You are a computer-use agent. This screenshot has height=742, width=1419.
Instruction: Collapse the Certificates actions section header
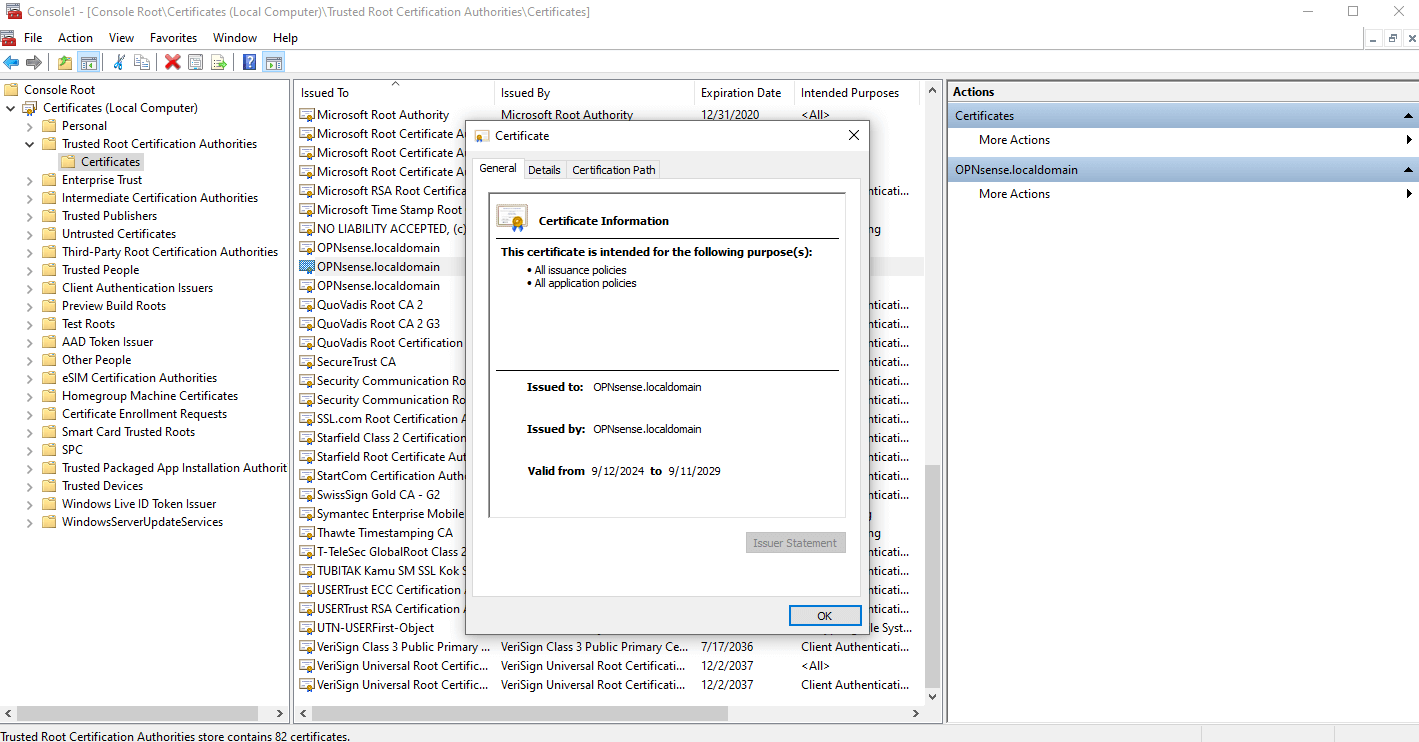(x=1408, y=116)
